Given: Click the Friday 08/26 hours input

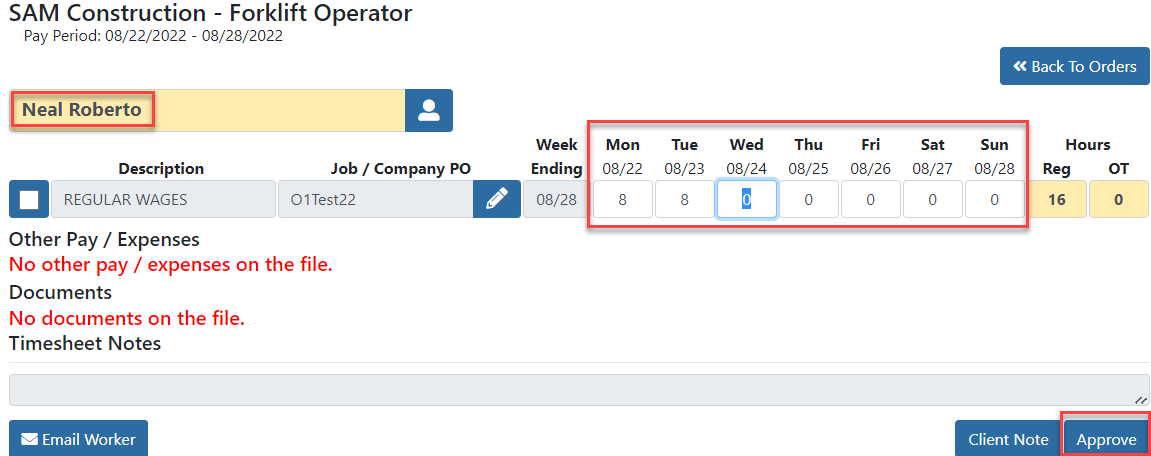Looking at the screenshot, I should 870,199.
